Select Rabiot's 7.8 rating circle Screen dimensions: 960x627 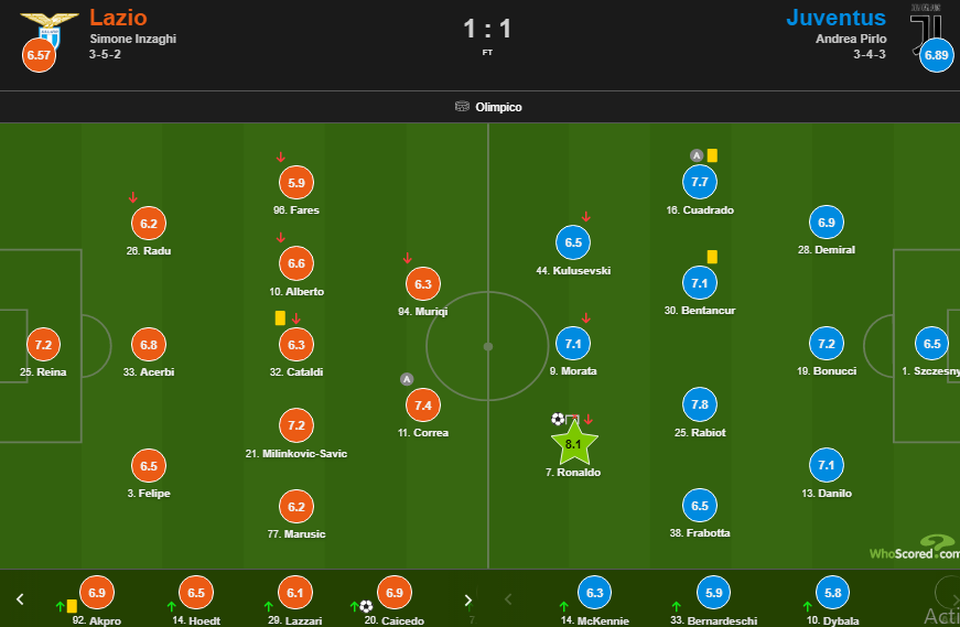[699, 404]
